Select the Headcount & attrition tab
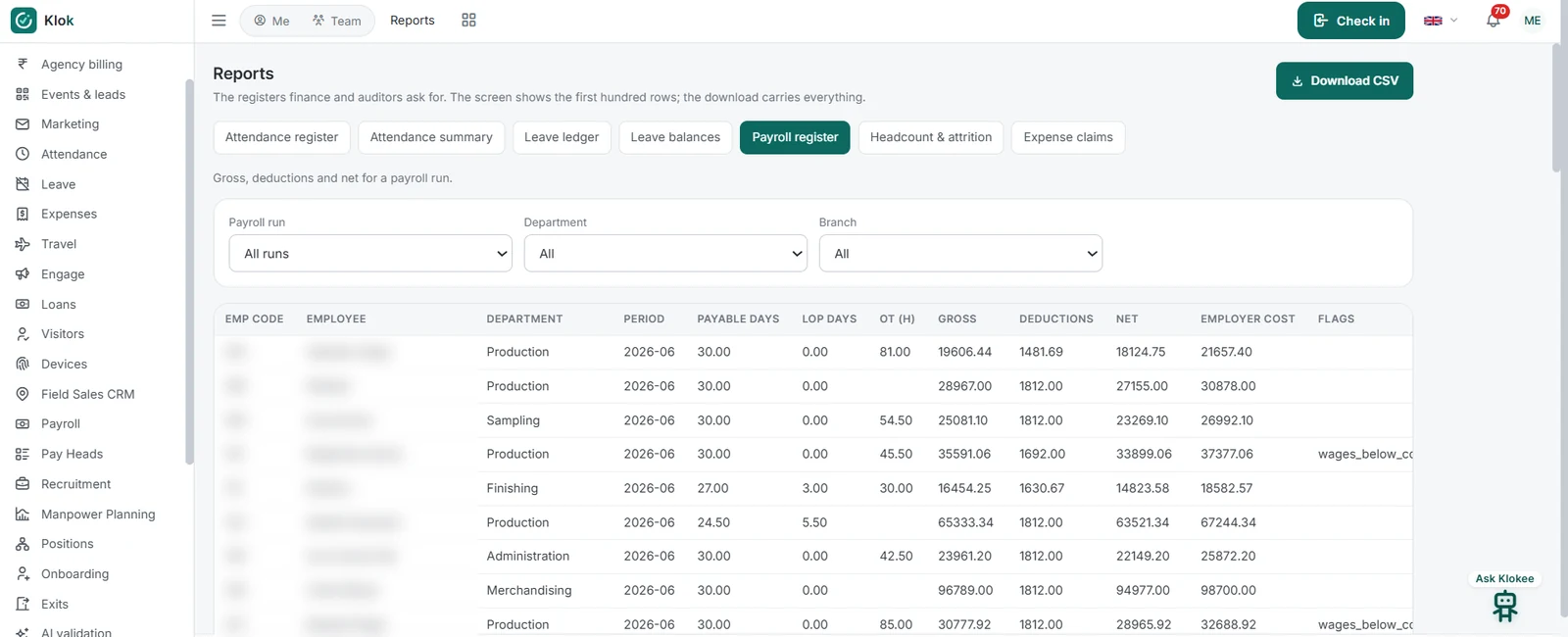This screenshot has width=1568, height=637. [x=931, y=137]
